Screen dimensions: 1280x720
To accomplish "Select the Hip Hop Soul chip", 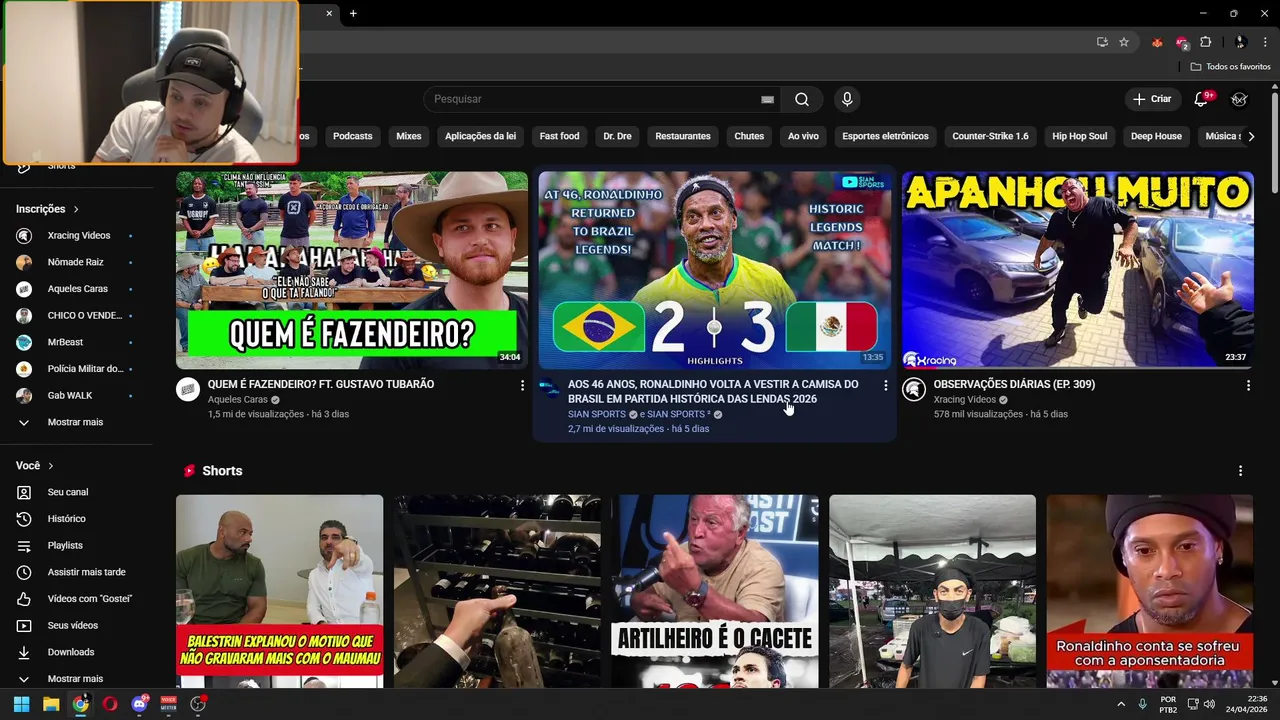I will pos(1079,136).
